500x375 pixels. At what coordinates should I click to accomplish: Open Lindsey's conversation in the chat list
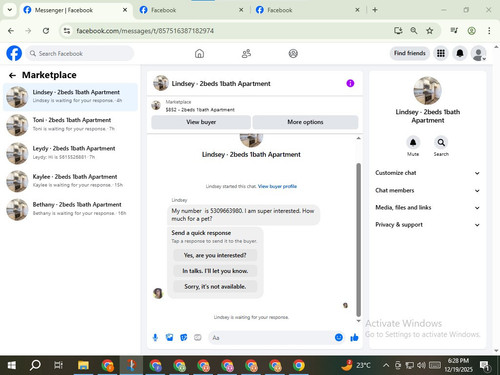(x=70, y=97)
